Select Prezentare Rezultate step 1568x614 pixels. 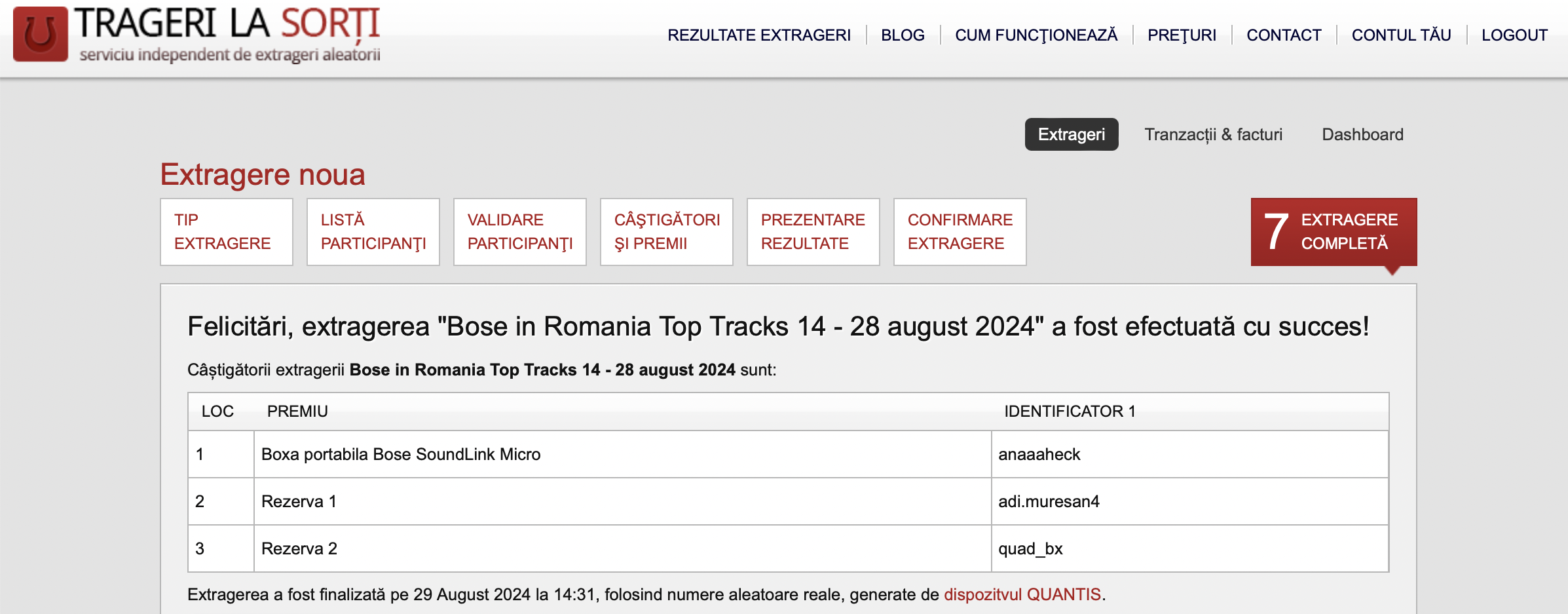click(813, 232)
